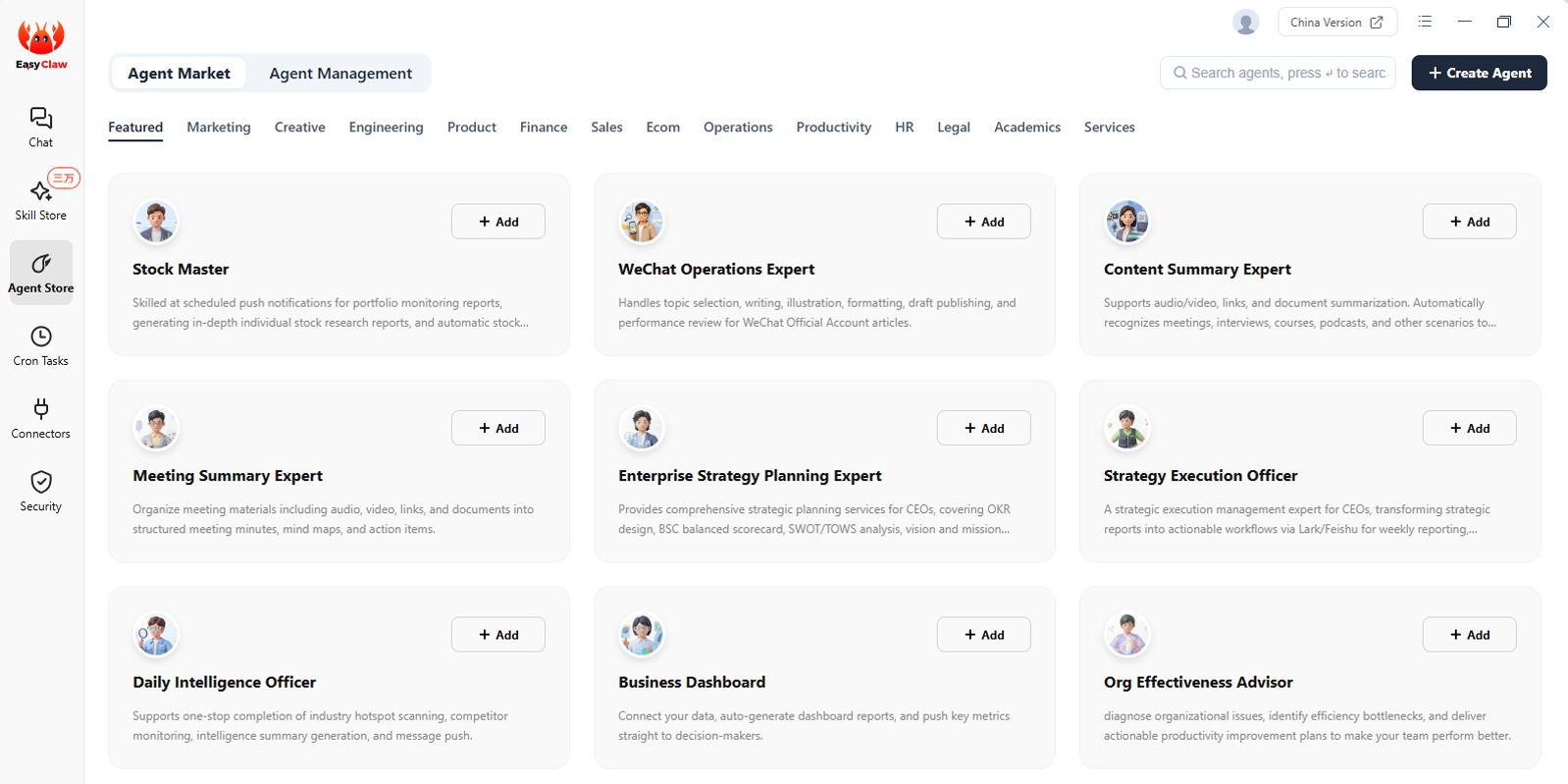Switch to the Productivity category tab
Viewport: 1568px width, 784px height.
[833, 128]
